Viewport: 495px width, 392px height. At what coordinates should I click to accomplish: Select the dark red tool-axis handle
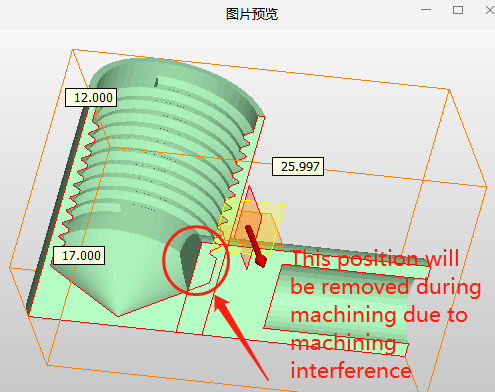tap(255, 246)
